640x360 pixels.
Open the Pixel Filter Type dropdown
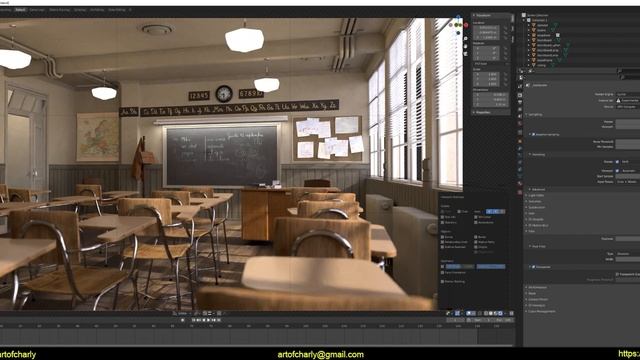click(x=628, y=253)
